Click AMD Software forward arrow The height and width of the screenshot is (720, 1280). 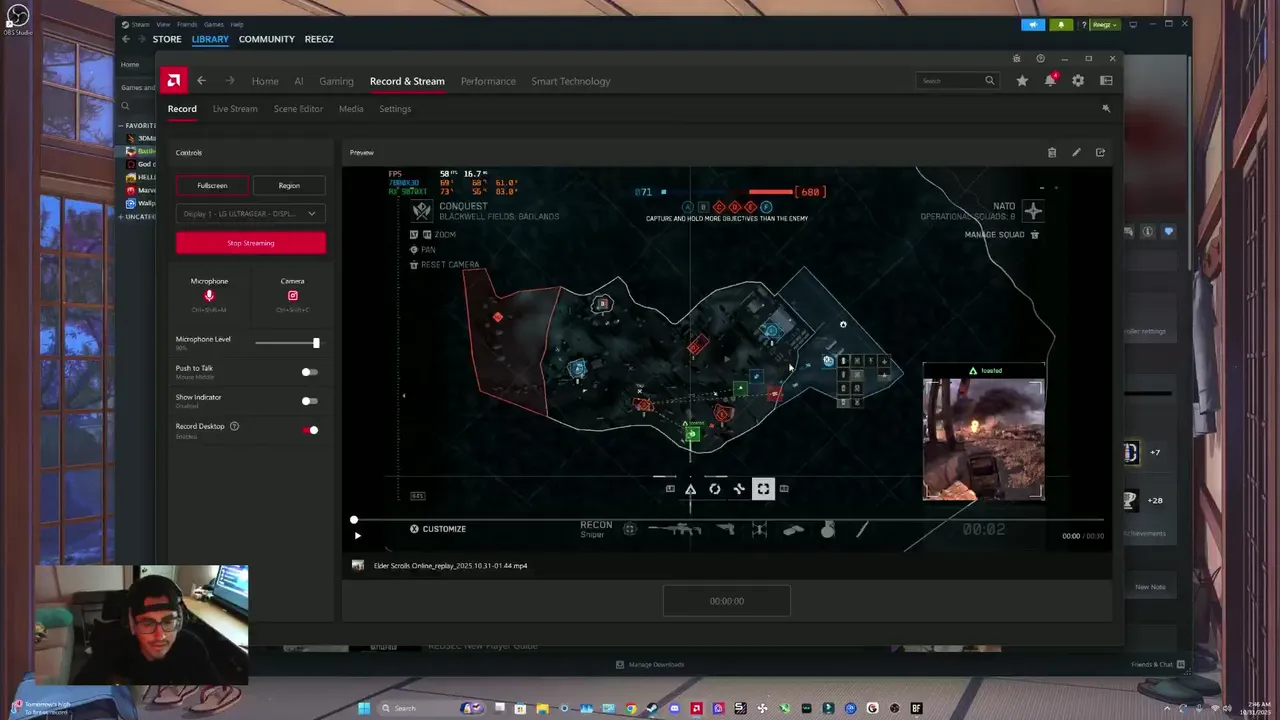(230, 81)
